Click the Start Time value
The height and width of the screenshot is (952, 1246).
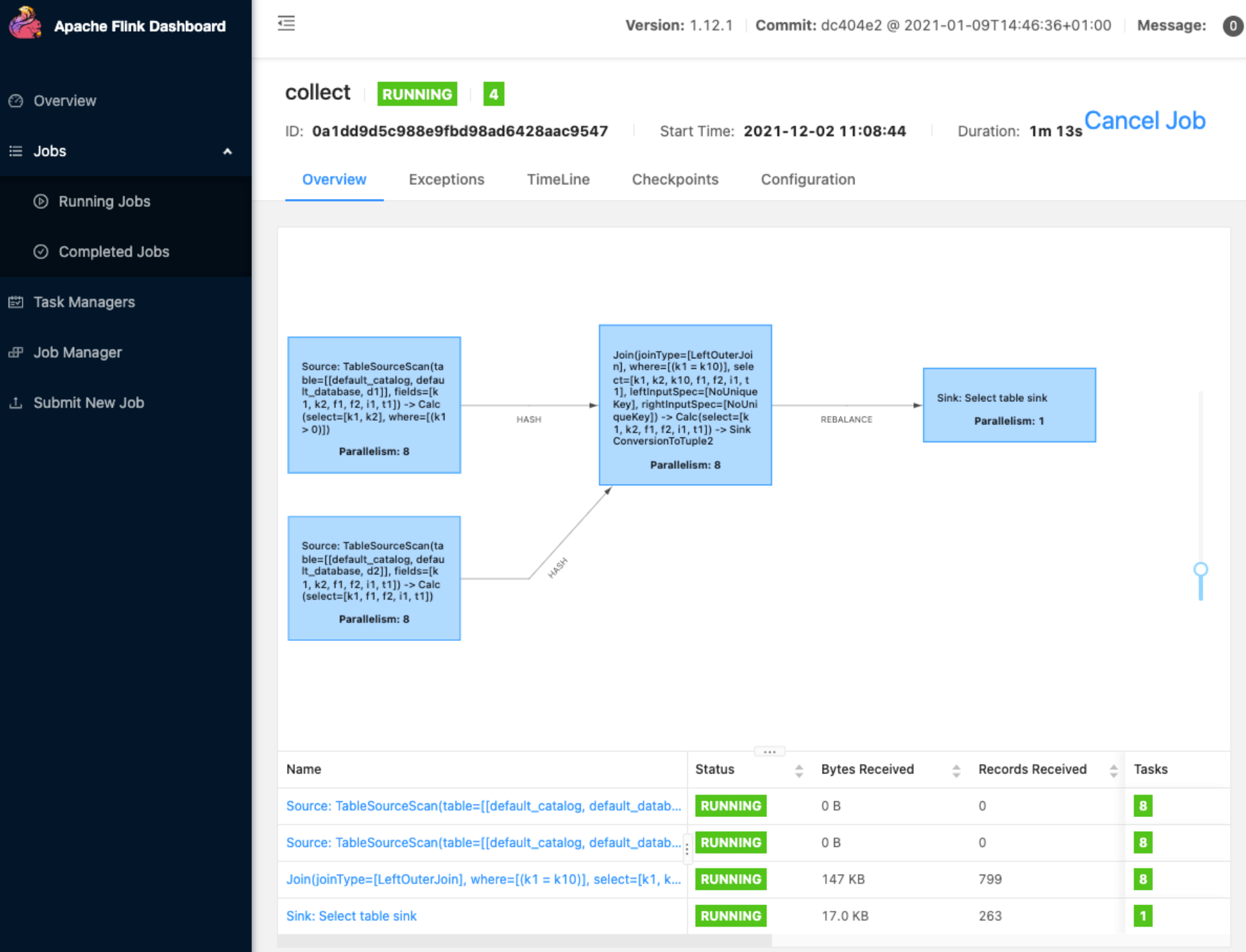click(825, 132)
